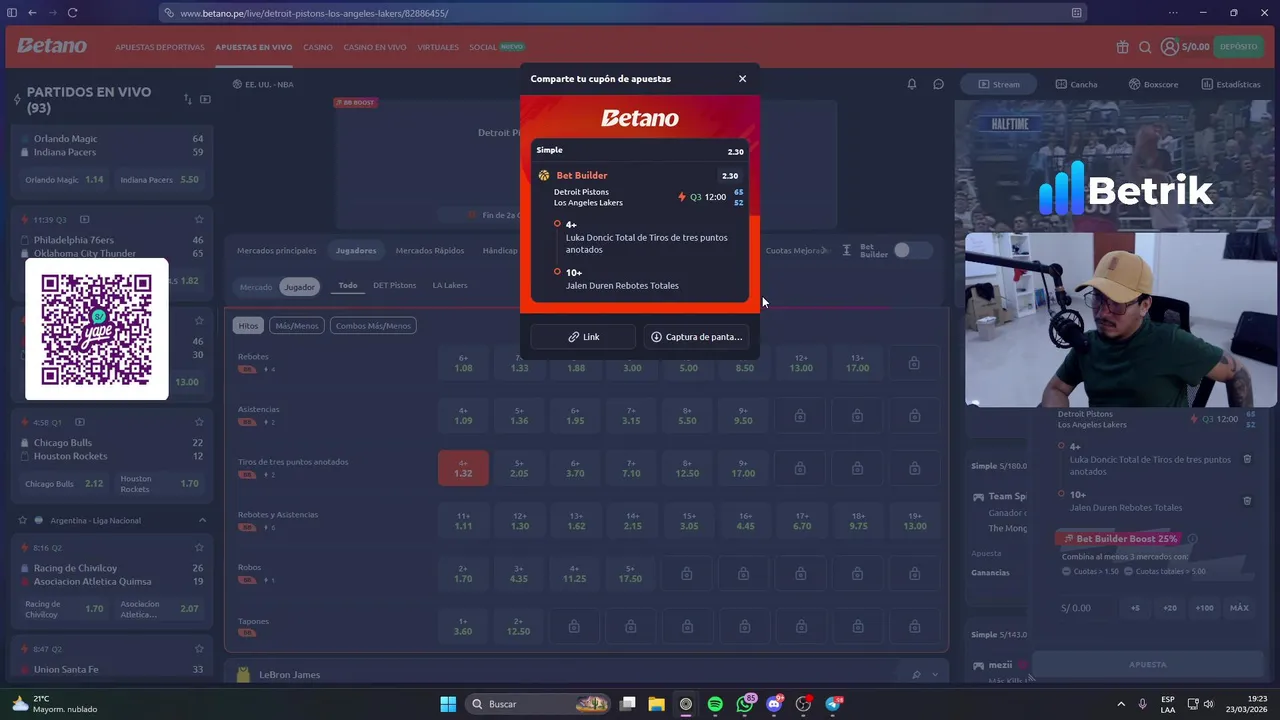Image resolution: width=1280 pixels, height=720 pixels.
Task: Click the DEPÓSITO button
Action: [1239, 47]
